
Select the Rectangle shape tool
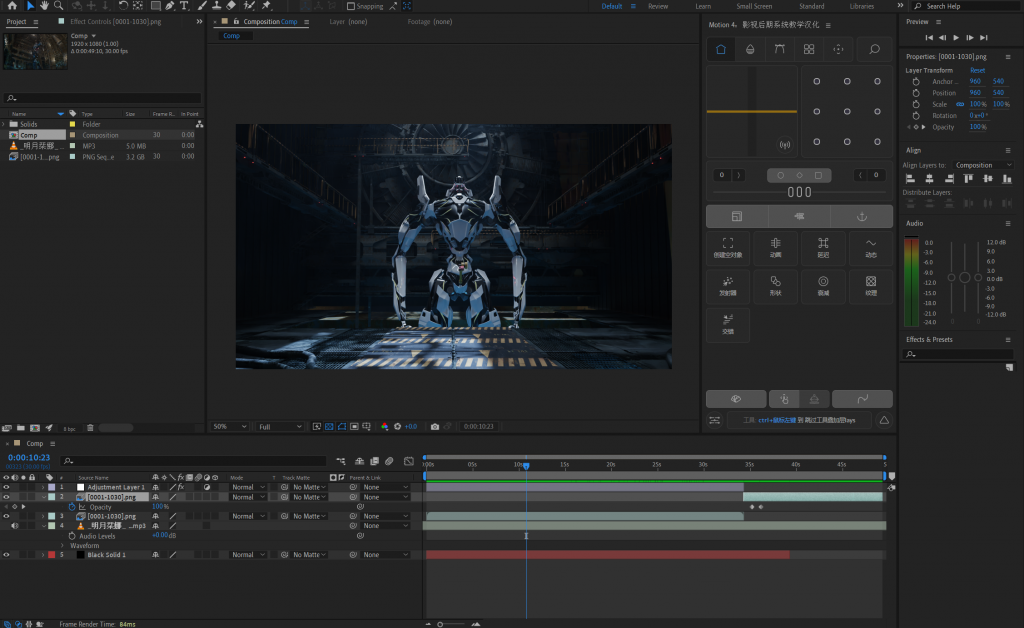coord(155,6)
